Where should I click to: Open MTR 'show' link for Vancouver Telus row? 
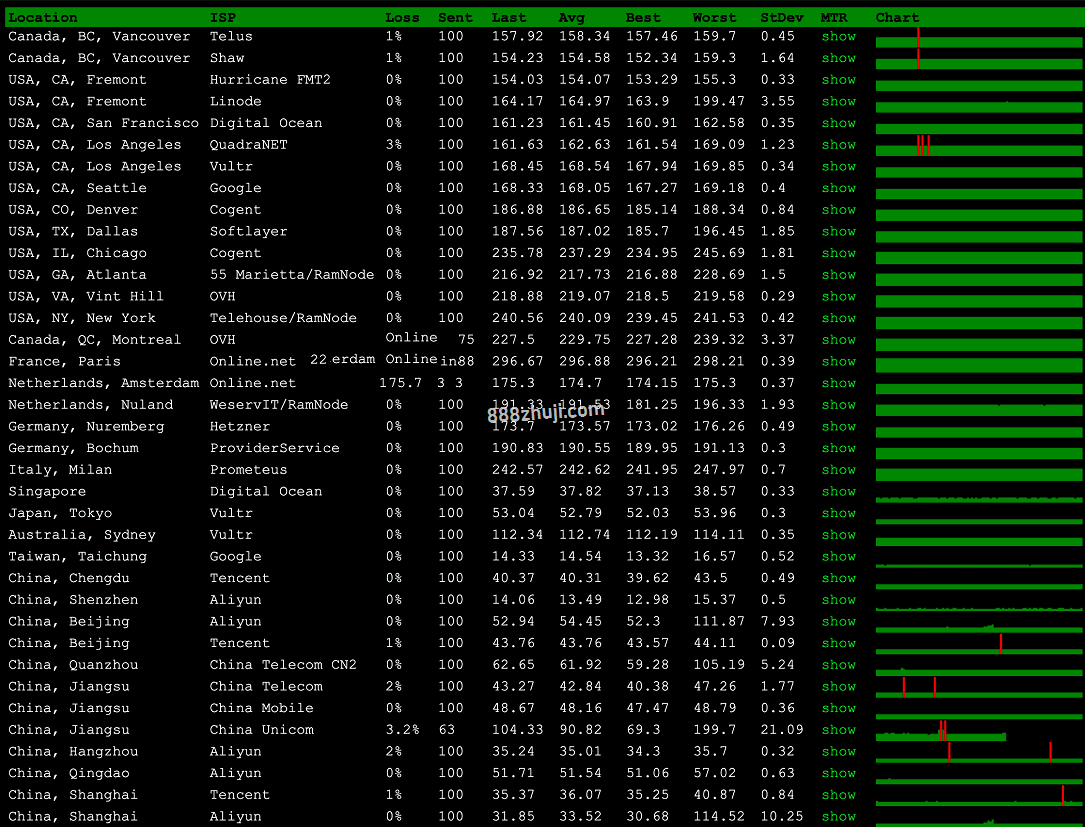[839, 37]
